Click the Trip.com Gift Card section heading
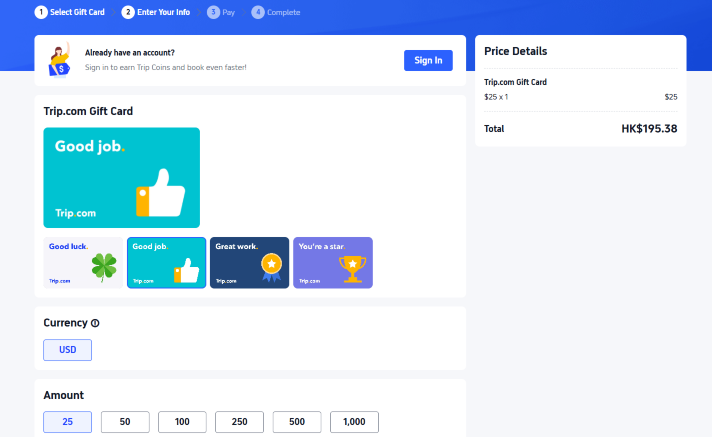Viewport: 712px width, 437px height. [x=88, y=111]
